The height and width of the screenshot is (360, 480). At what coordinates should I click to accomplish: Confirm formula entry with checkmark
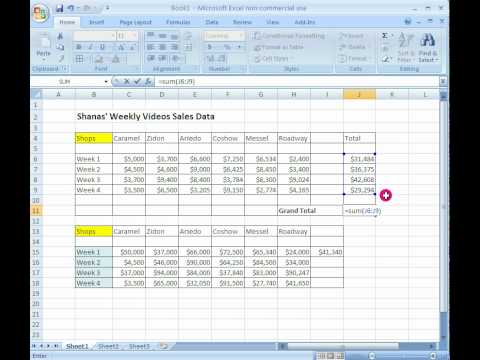click(x=137, y=81)
